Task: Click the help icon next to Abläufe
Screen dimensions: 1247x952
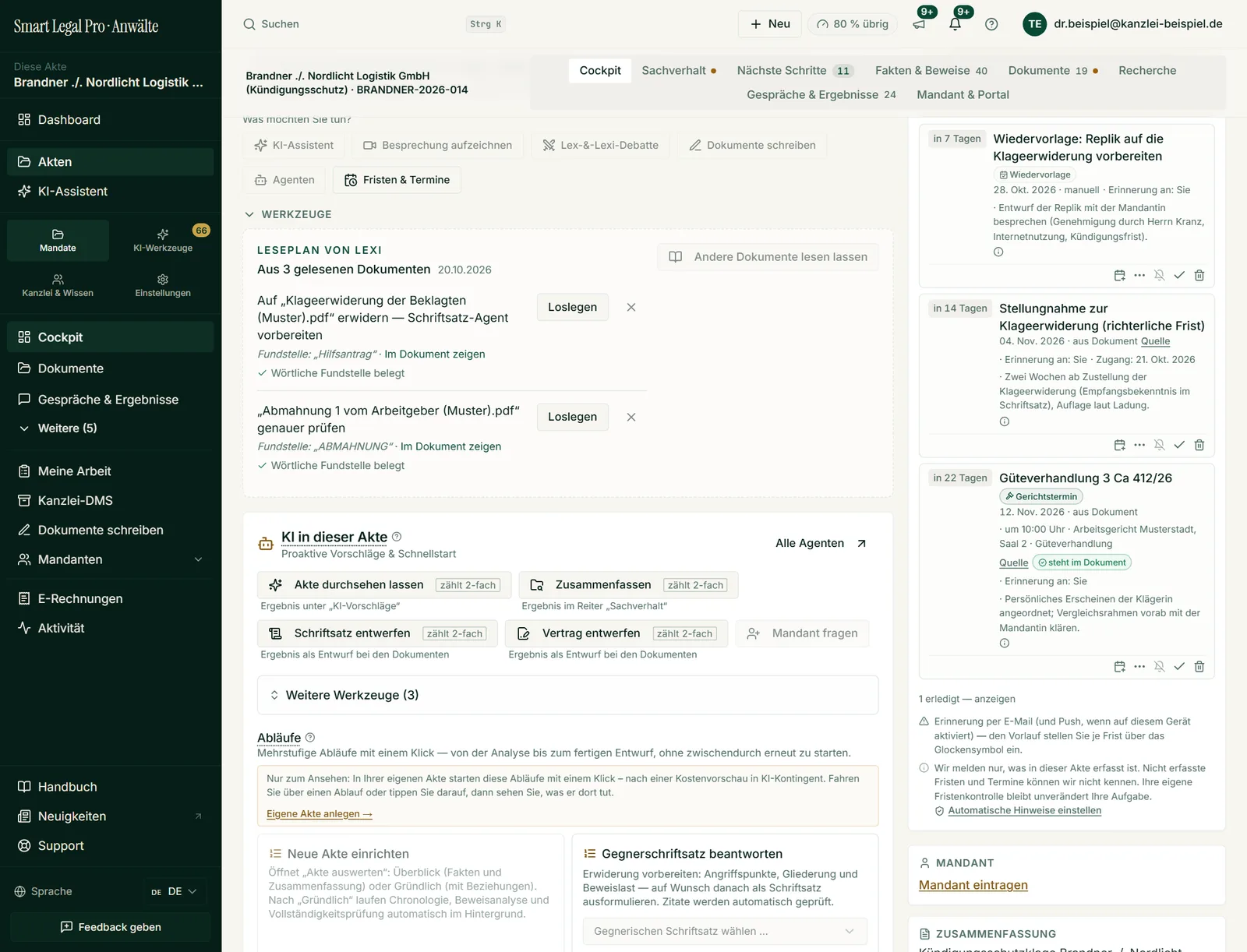Action: [310, 737]
